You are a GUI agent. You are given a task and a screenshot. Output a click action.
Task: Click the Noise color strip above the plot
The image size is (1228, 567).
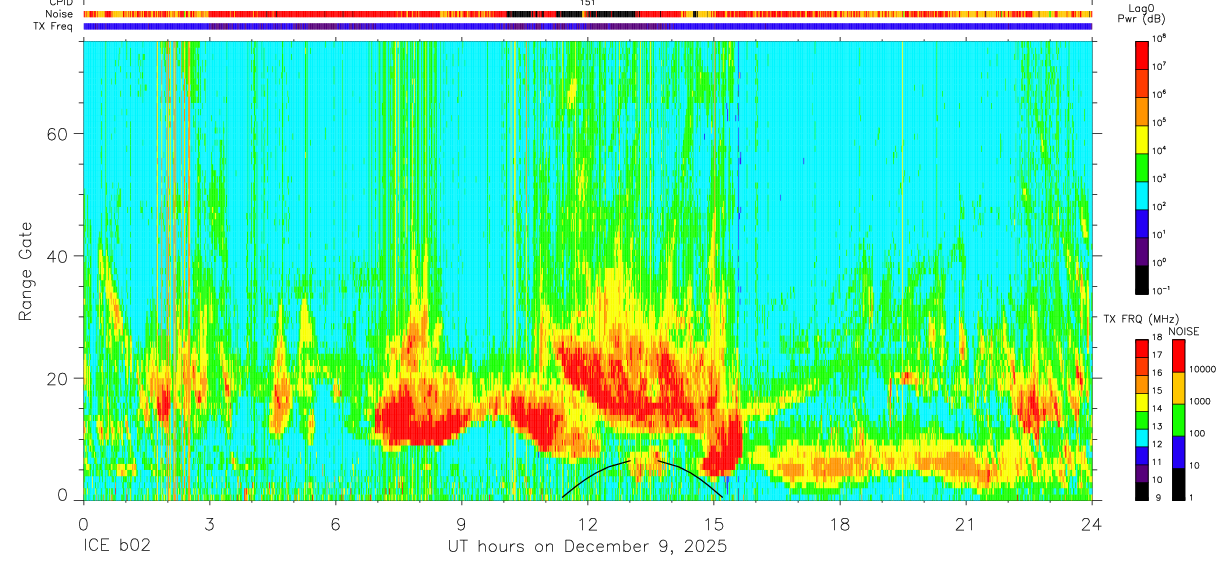[x=588, y=14]
